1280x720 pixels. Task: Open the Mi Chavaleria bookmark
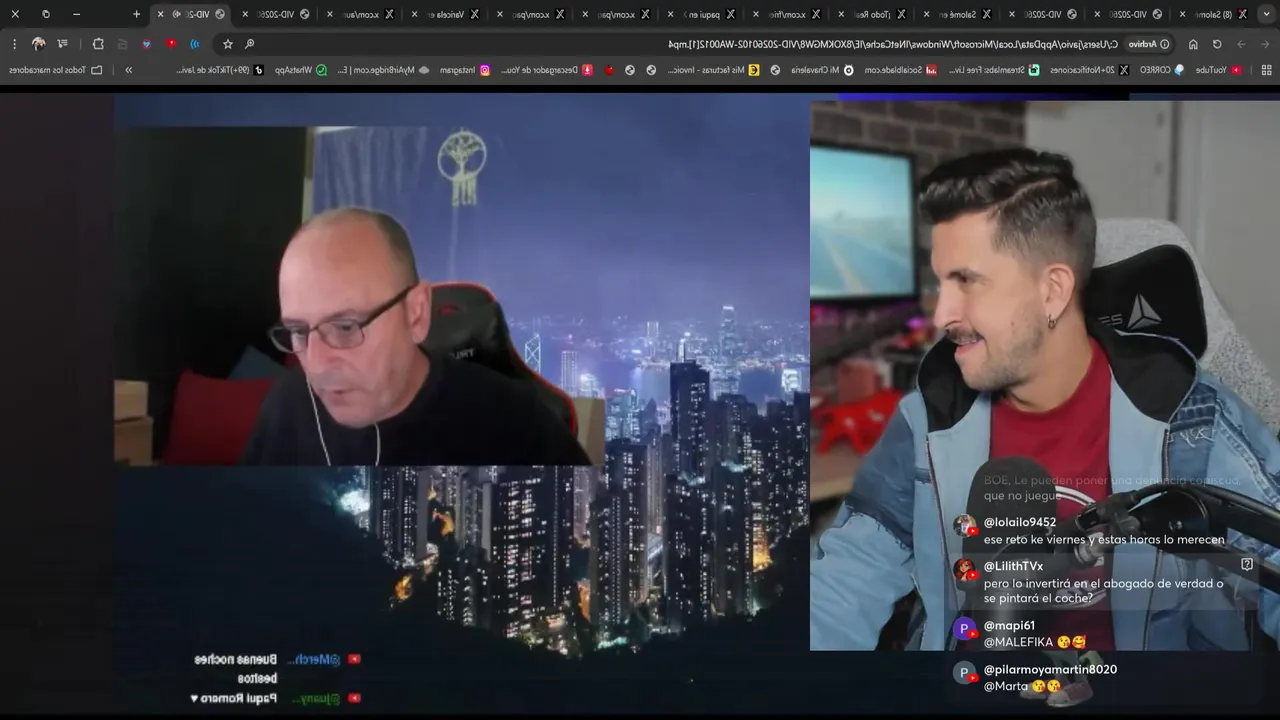click(x=822, y=70)
